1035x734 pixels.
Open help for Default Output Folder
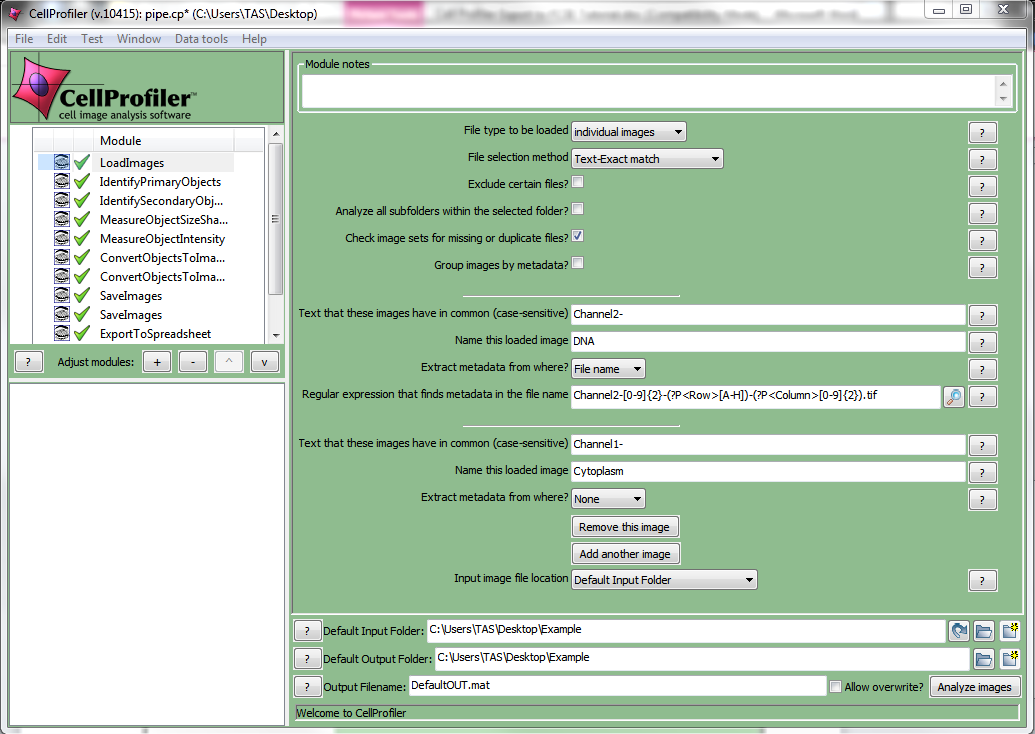307,659
